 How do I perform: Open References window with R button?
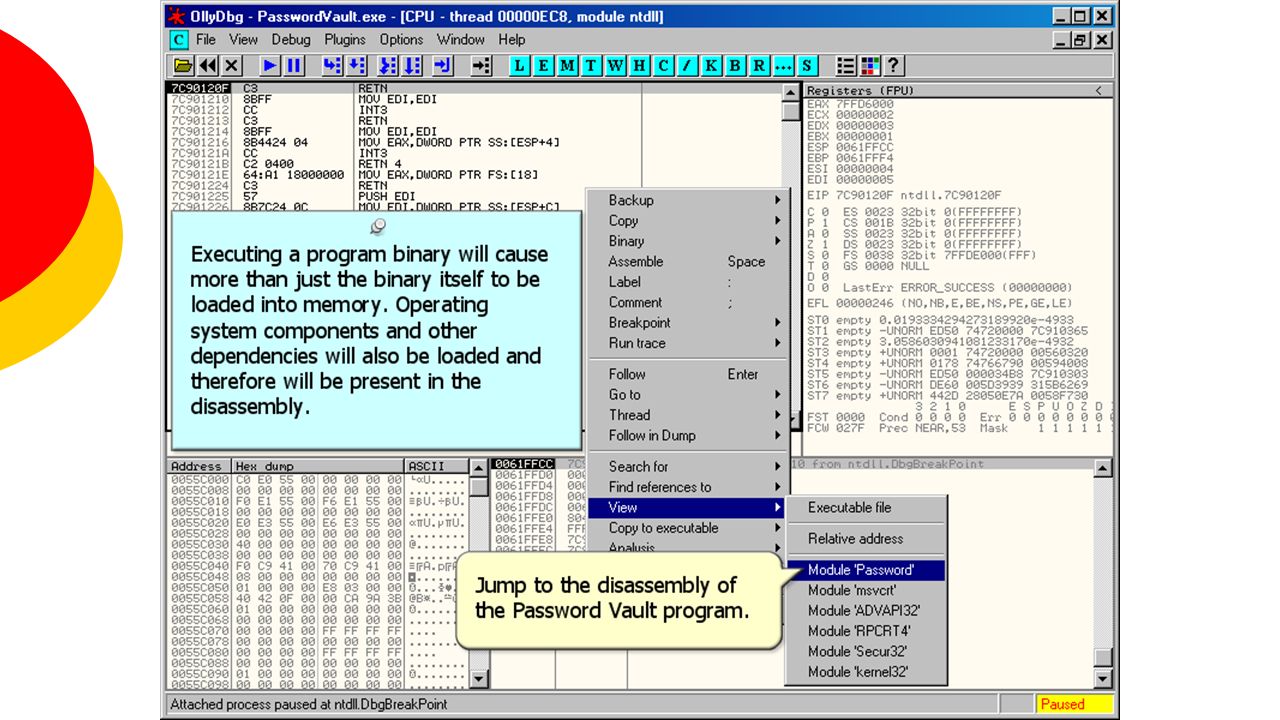[759, 65]
